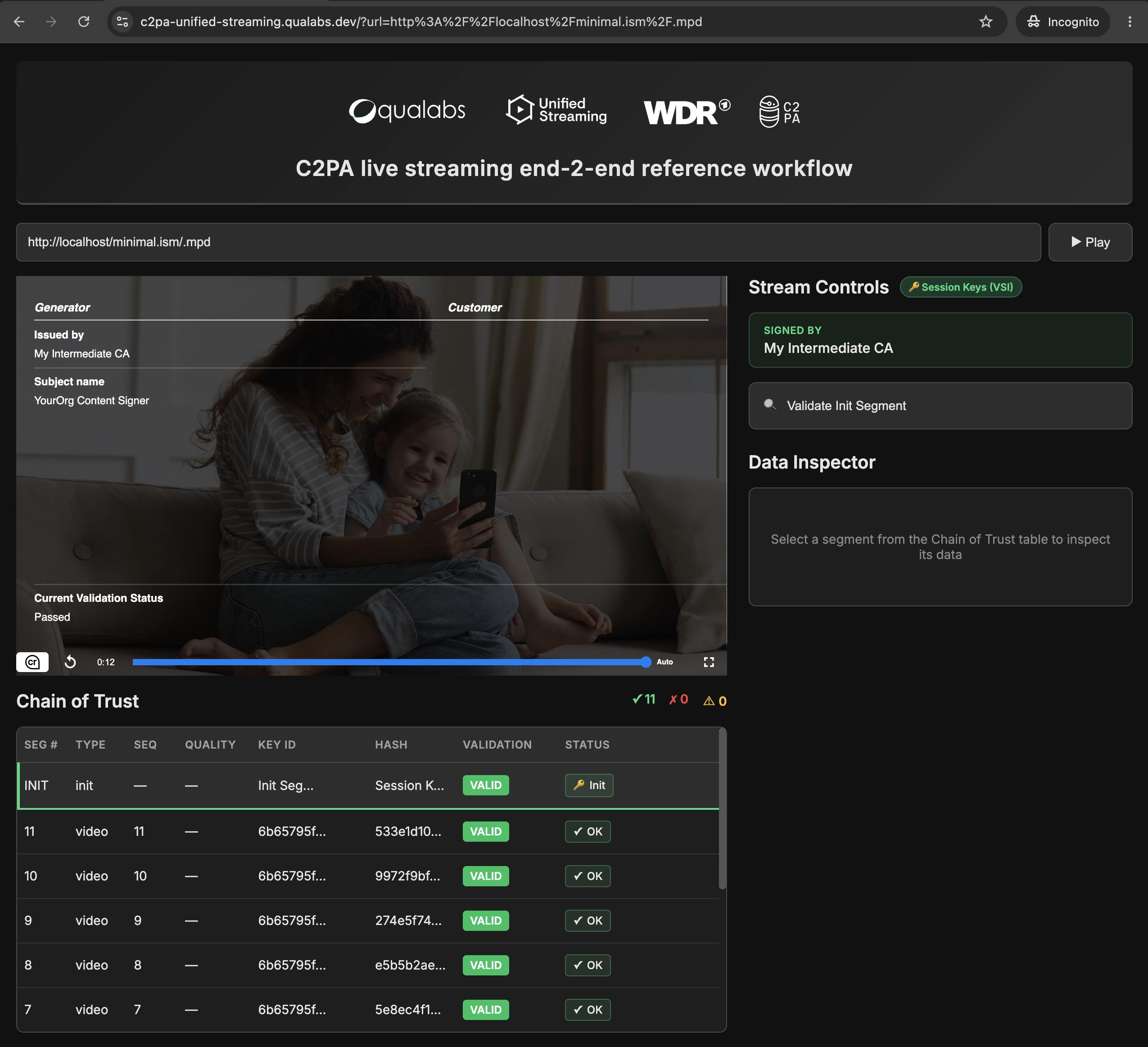Viewport: 1148px width, 1047px height.
Task: Click the Unified Streaming logo
Action: (556, 110)
